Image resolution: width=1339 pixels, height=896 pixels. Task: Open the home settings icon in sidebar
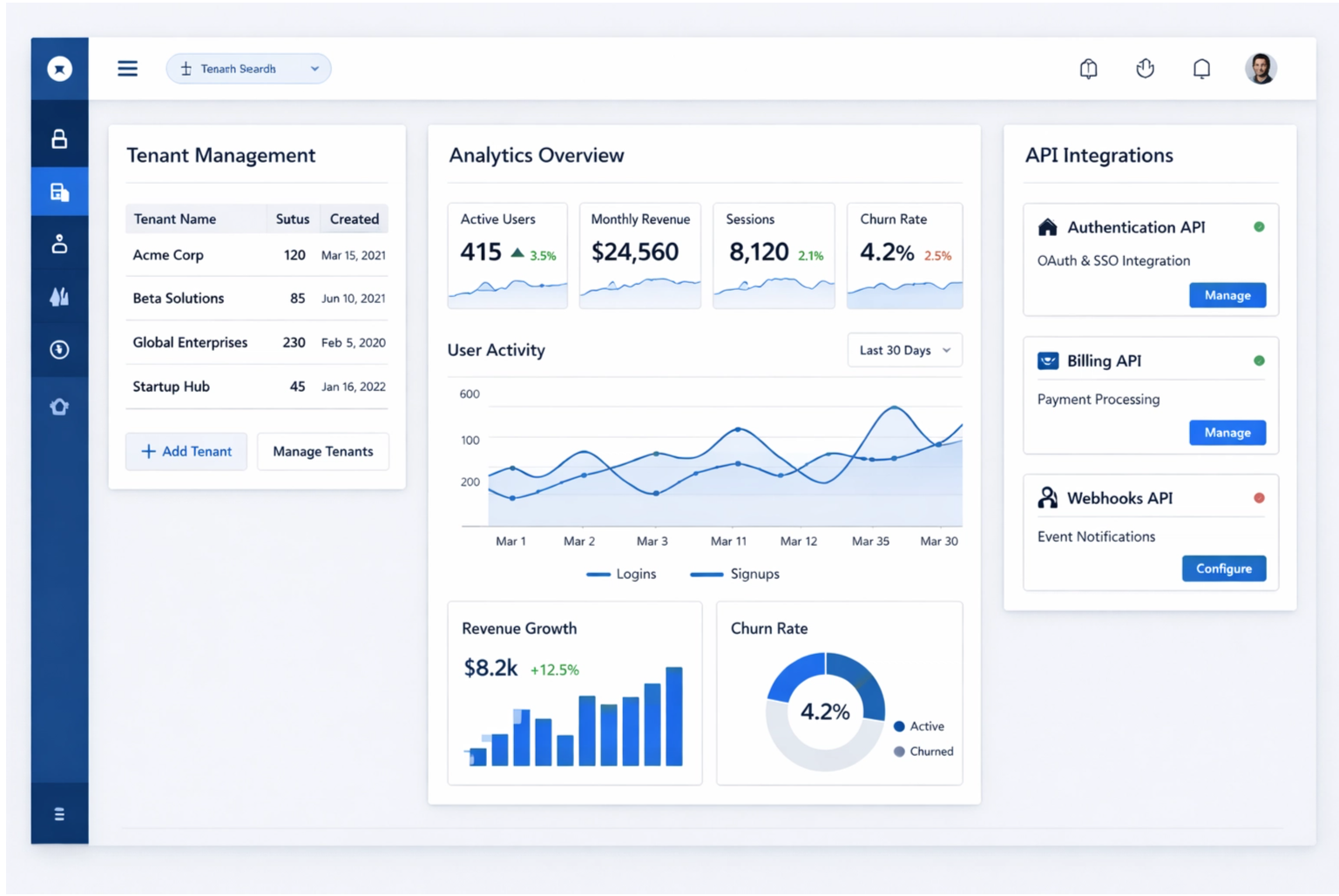(59, 406)
